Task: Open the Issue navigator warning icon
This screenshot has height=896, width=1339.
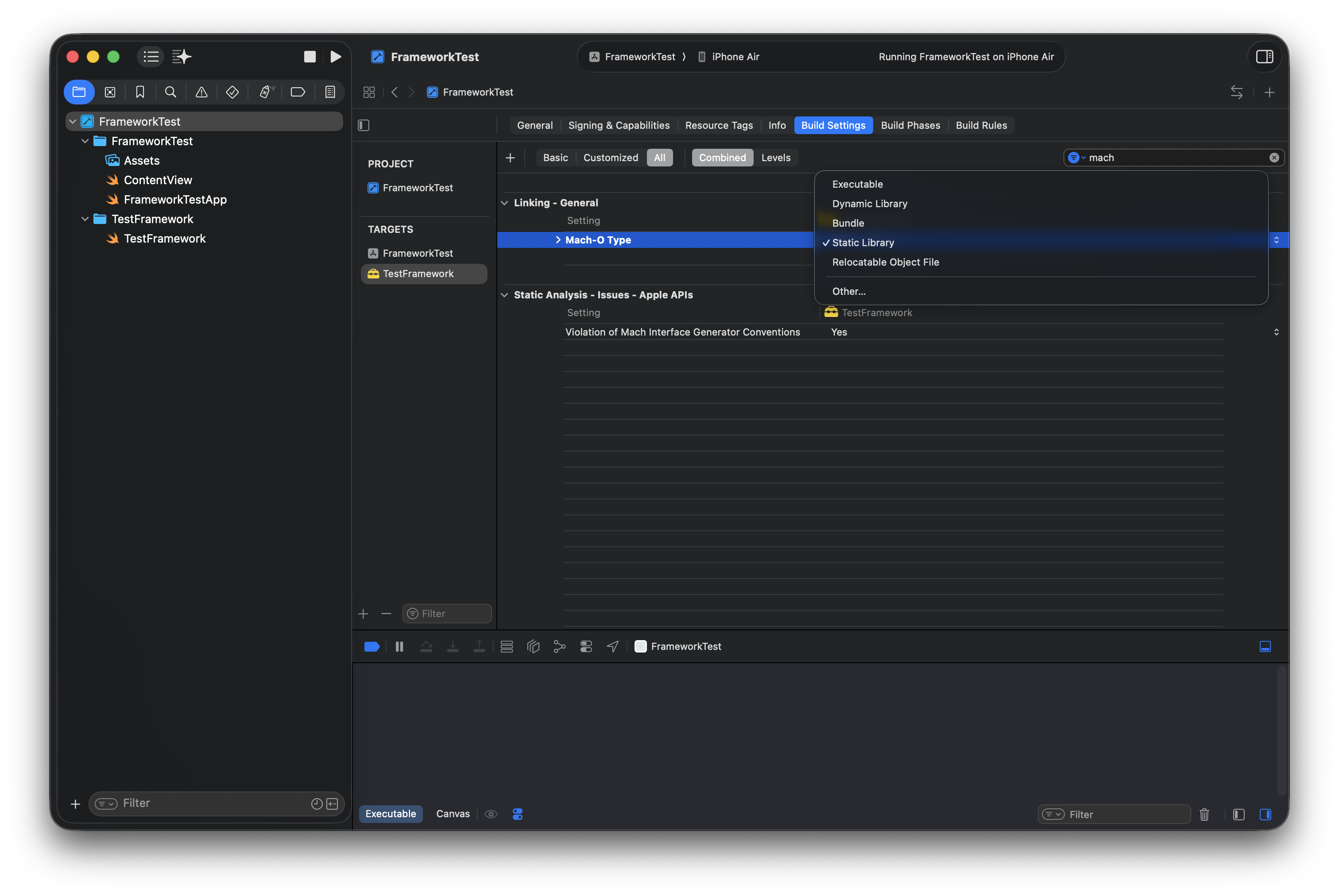Action: click(x=201, y=92)
